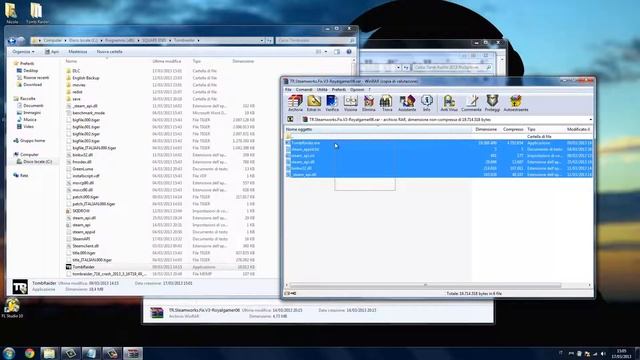Open the WinRAR taskbar button
640x360 pixels.
tap(133, 353)
